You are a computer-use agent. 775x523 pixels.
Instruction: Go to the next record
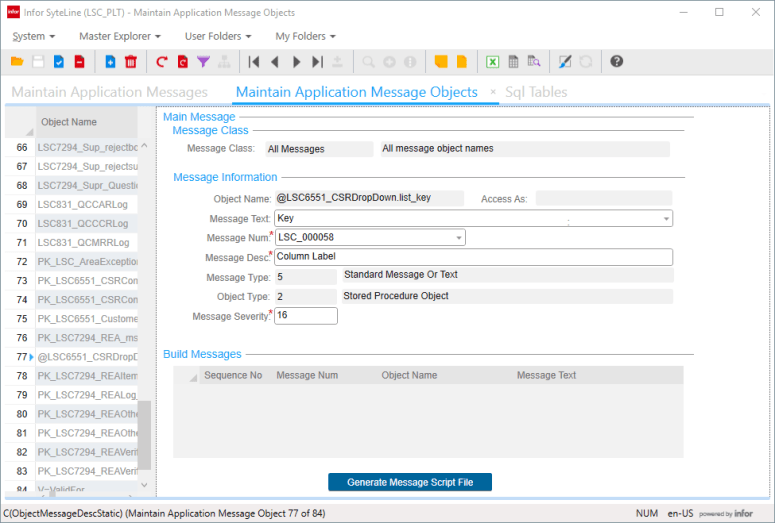(297, 62)
